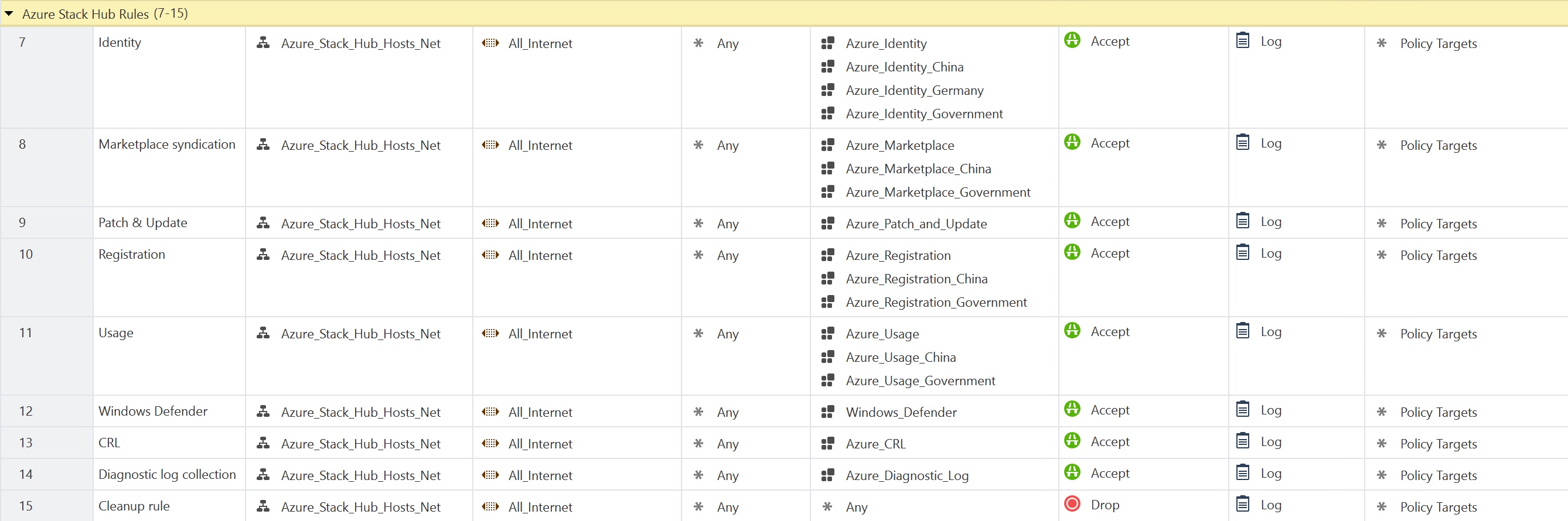This screenshot has width=1568, height=521.
Task: Click Azure_Diagnostic_Log service
Action: (x=907, y=476)
